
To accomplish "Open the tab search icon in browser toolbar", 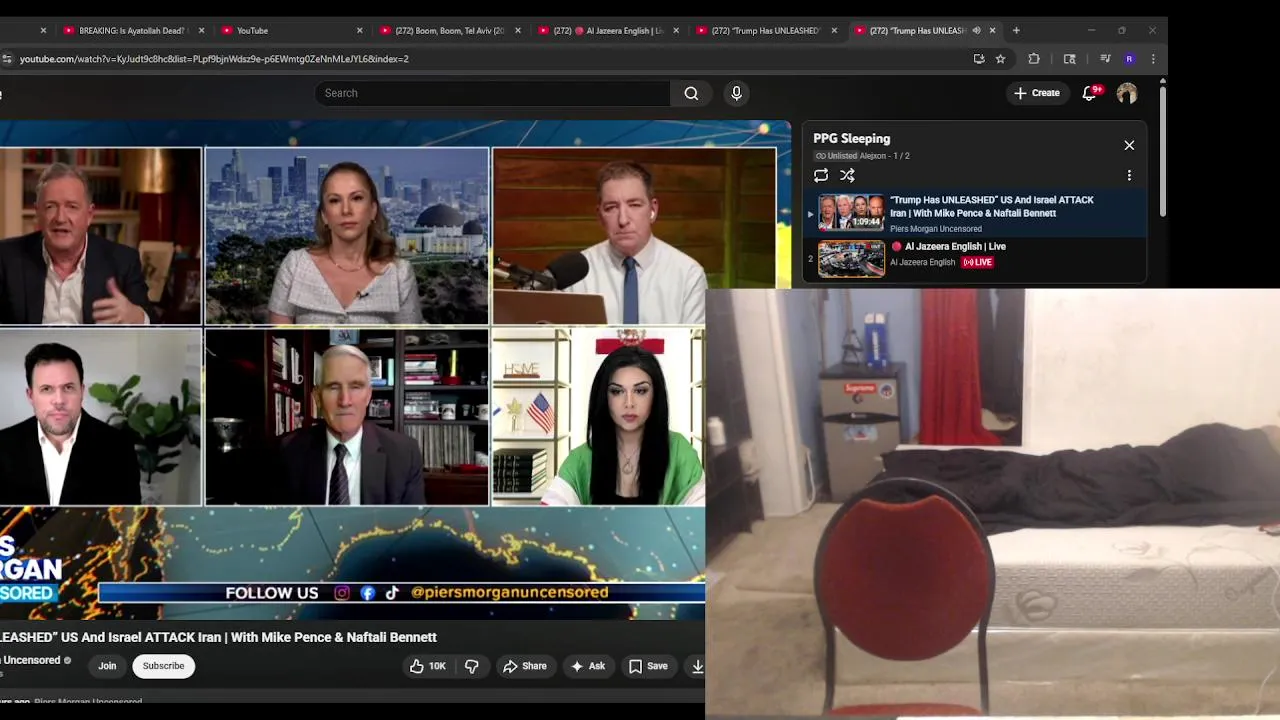I will tap(1069, 59).
